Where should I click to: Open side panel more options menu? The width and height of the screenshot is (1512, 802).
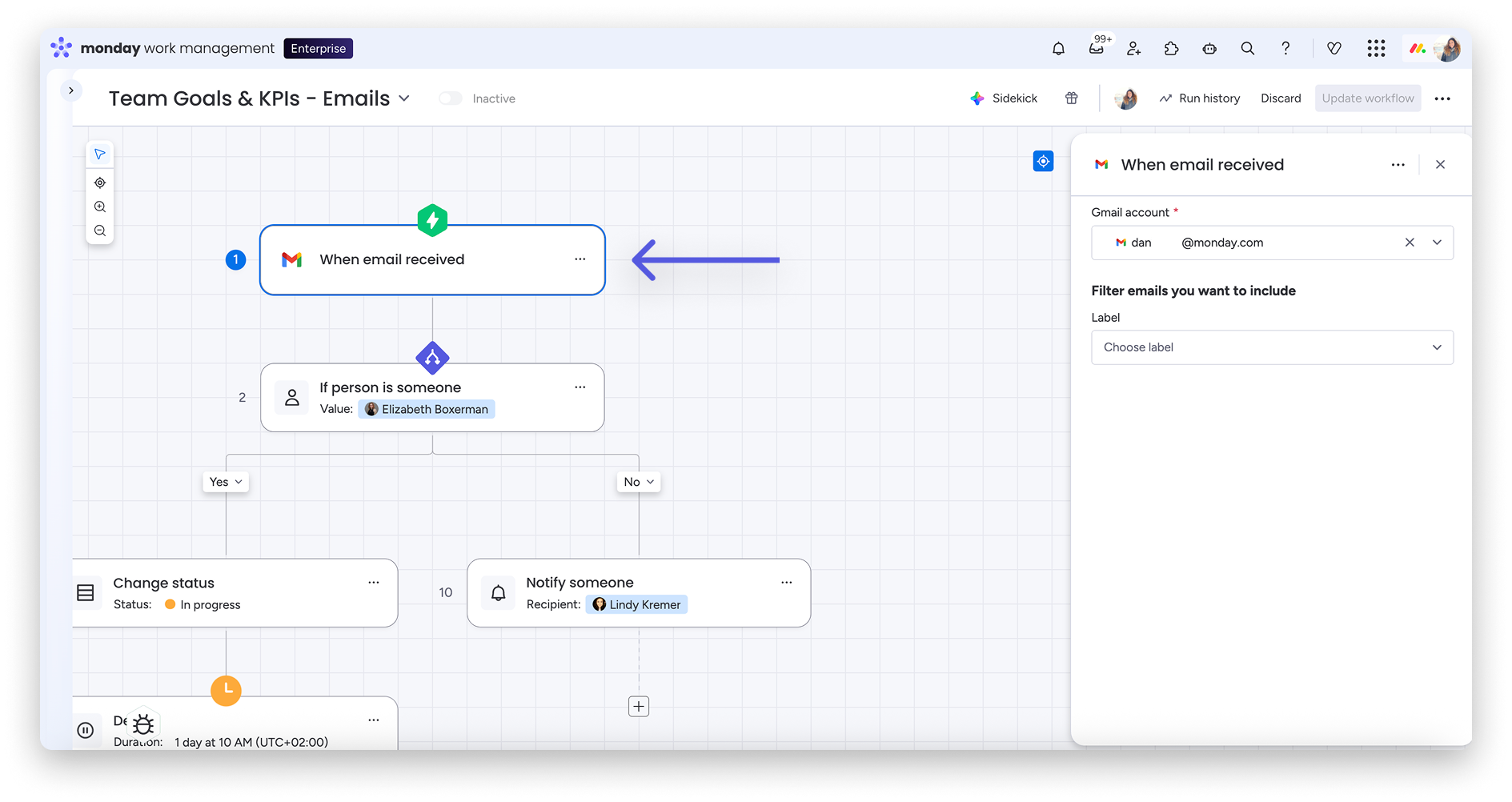pyautogui.click(x=1398, y=165)
